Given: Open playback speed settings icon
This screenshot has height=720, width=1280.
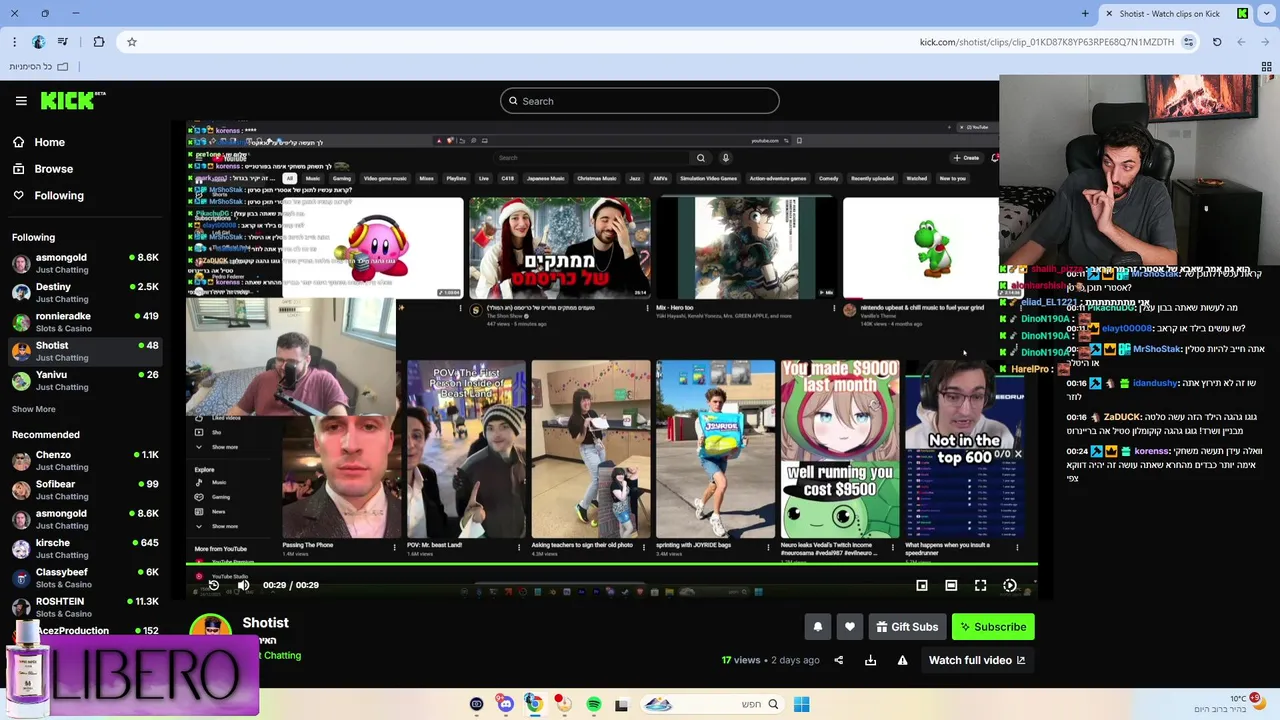Looking at the screenshot, I should click(x=1010, y=585).
